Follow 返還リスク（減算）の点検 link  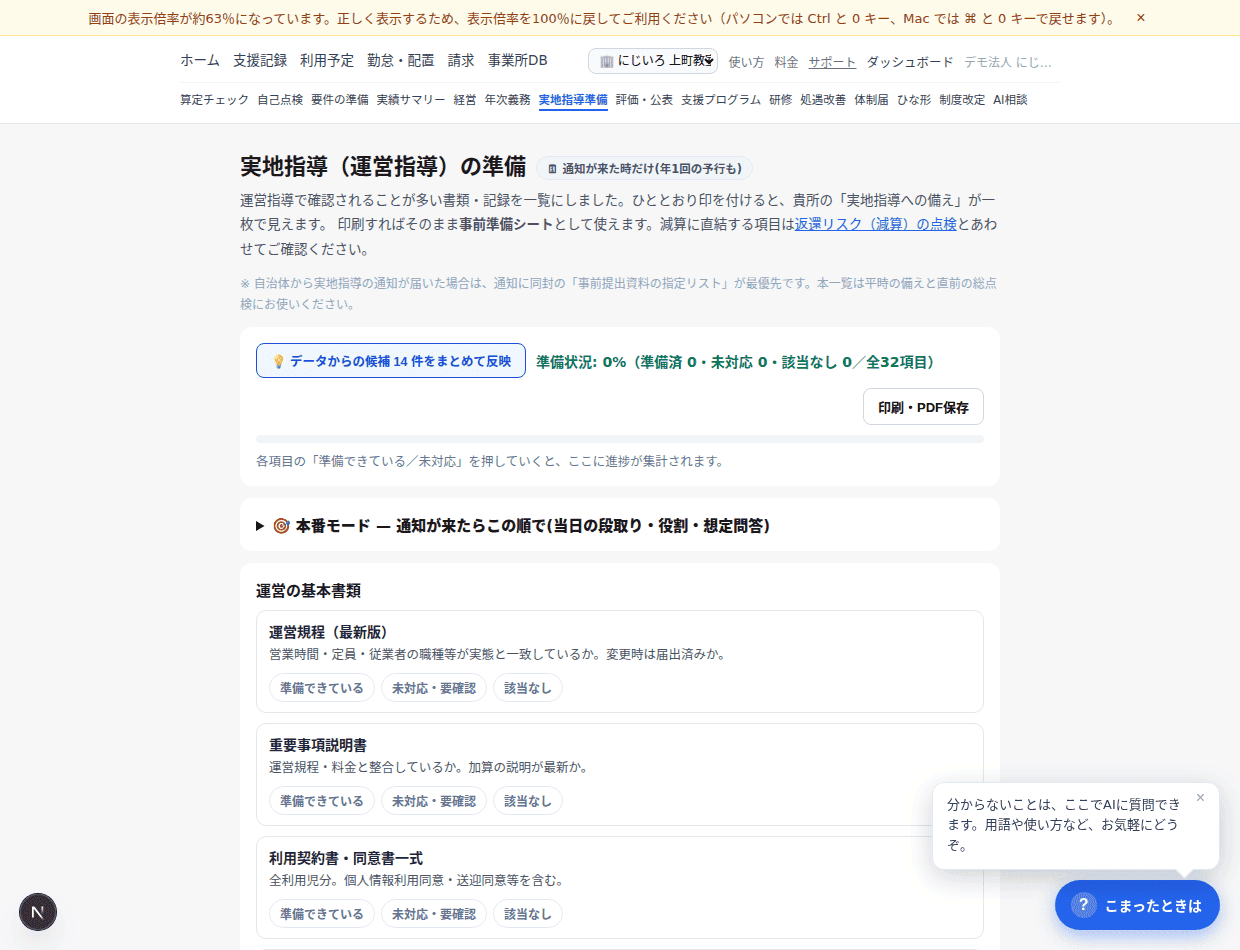[876, 224]
